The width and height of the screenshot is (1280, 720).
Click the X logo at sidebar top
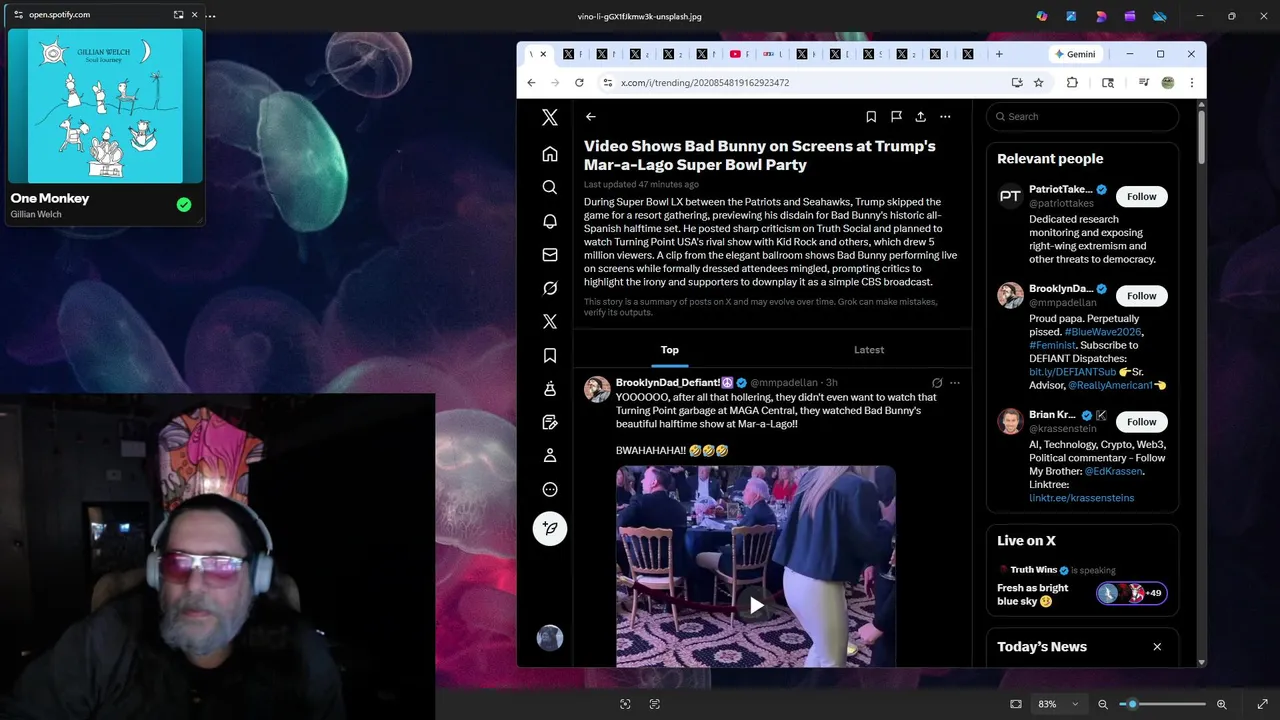[550, 117]
